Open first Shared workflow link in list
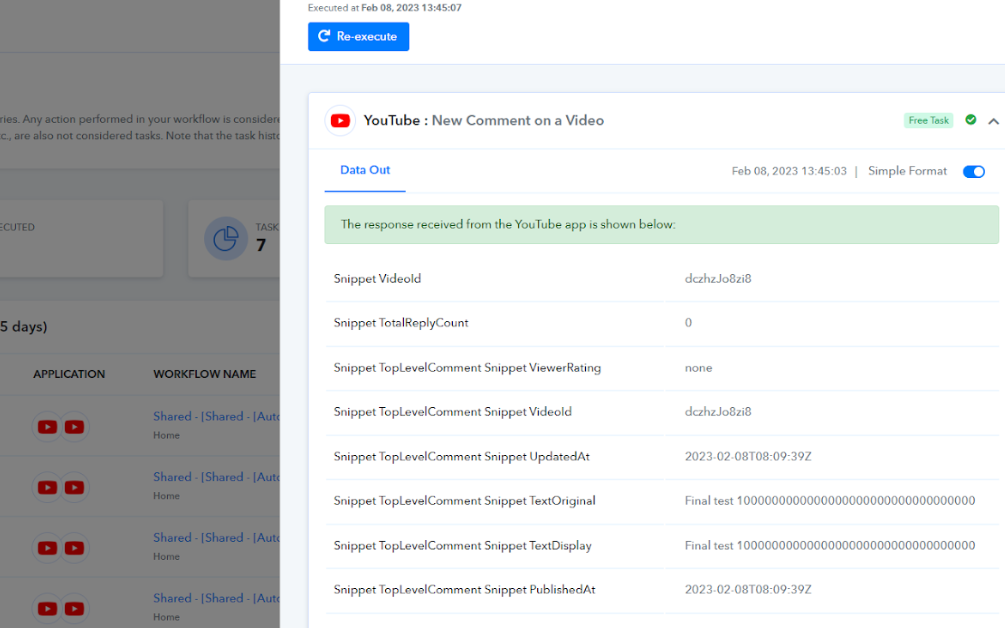 click(217, 417)
